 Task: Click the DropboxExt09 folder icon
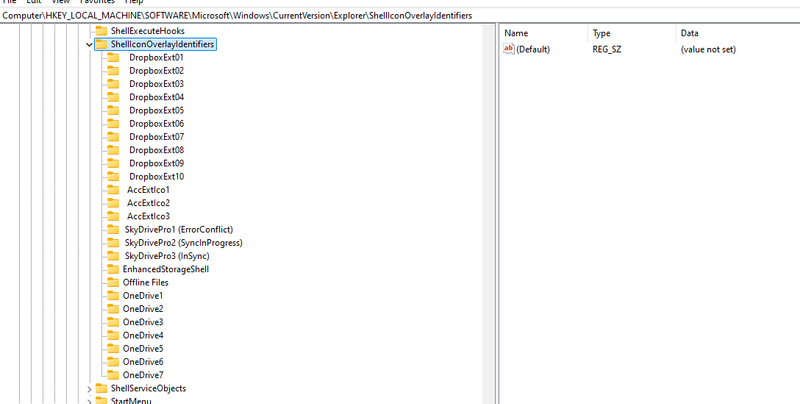pyautogui.click(x=113, y=163)
